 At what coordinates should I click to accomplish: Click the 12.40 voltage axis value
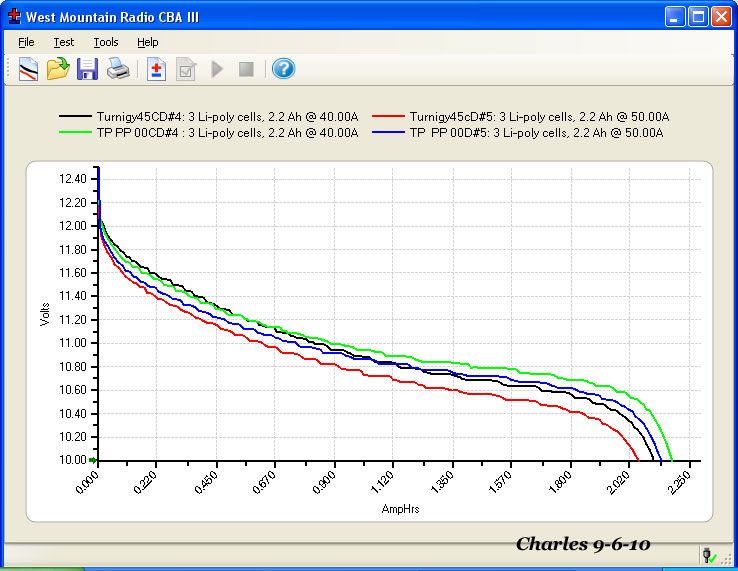coord(73,179)
